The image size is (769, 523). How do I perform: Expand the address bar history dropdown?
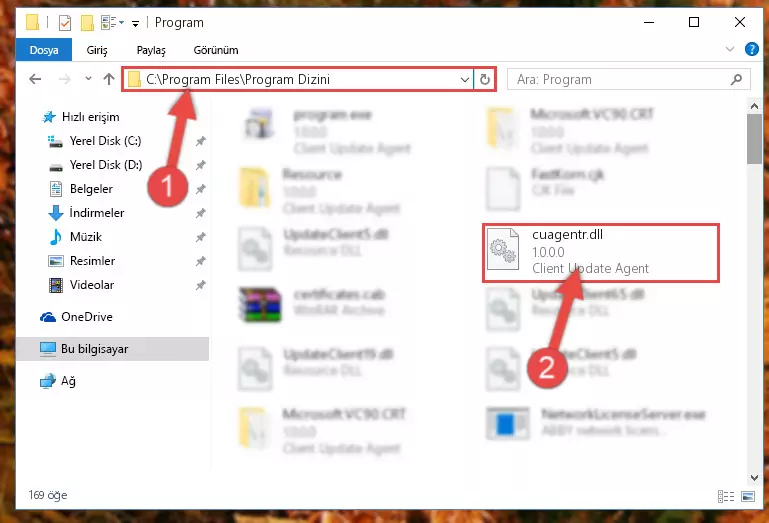tap(464, 79)
